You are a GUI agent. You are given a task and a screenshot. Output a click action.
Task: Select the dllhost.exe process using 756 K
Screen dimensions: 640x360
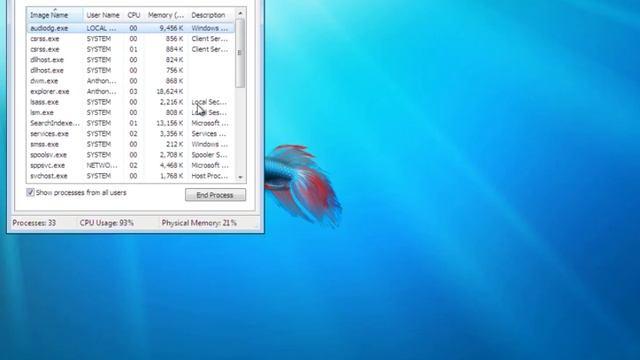(131, 71)
